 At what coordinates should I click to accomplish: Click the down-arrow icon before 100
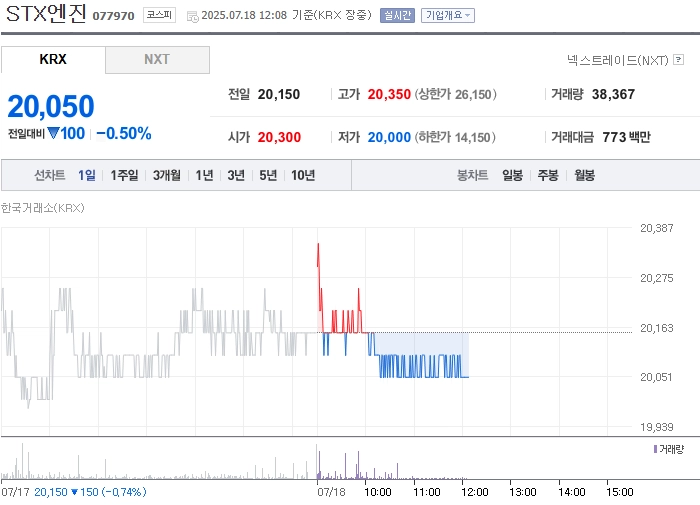pos(53,133)
